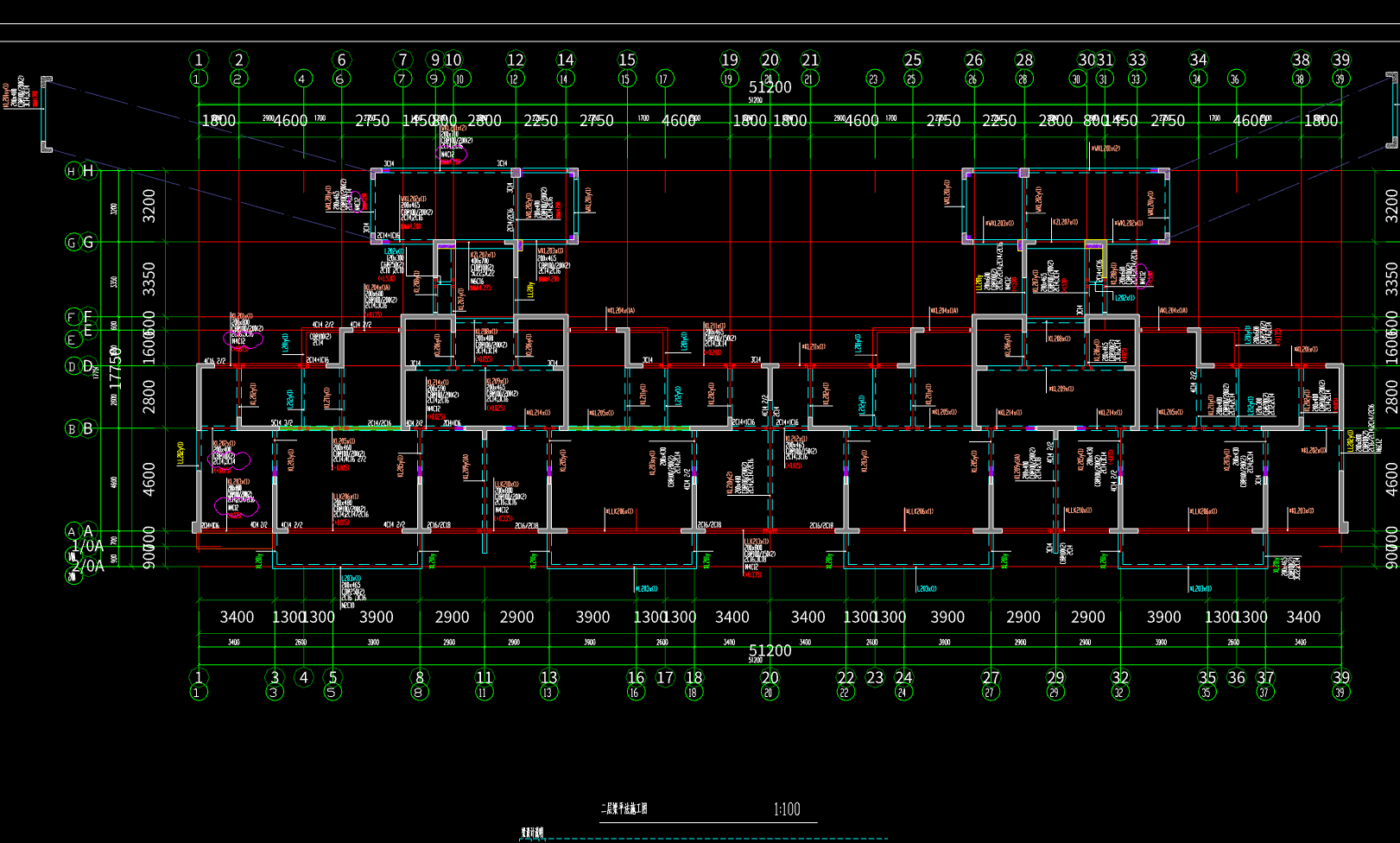Screen dimensions: 1400x843
Task: Select the large 51200 dimension above the plan
Action: click(770, 87)
